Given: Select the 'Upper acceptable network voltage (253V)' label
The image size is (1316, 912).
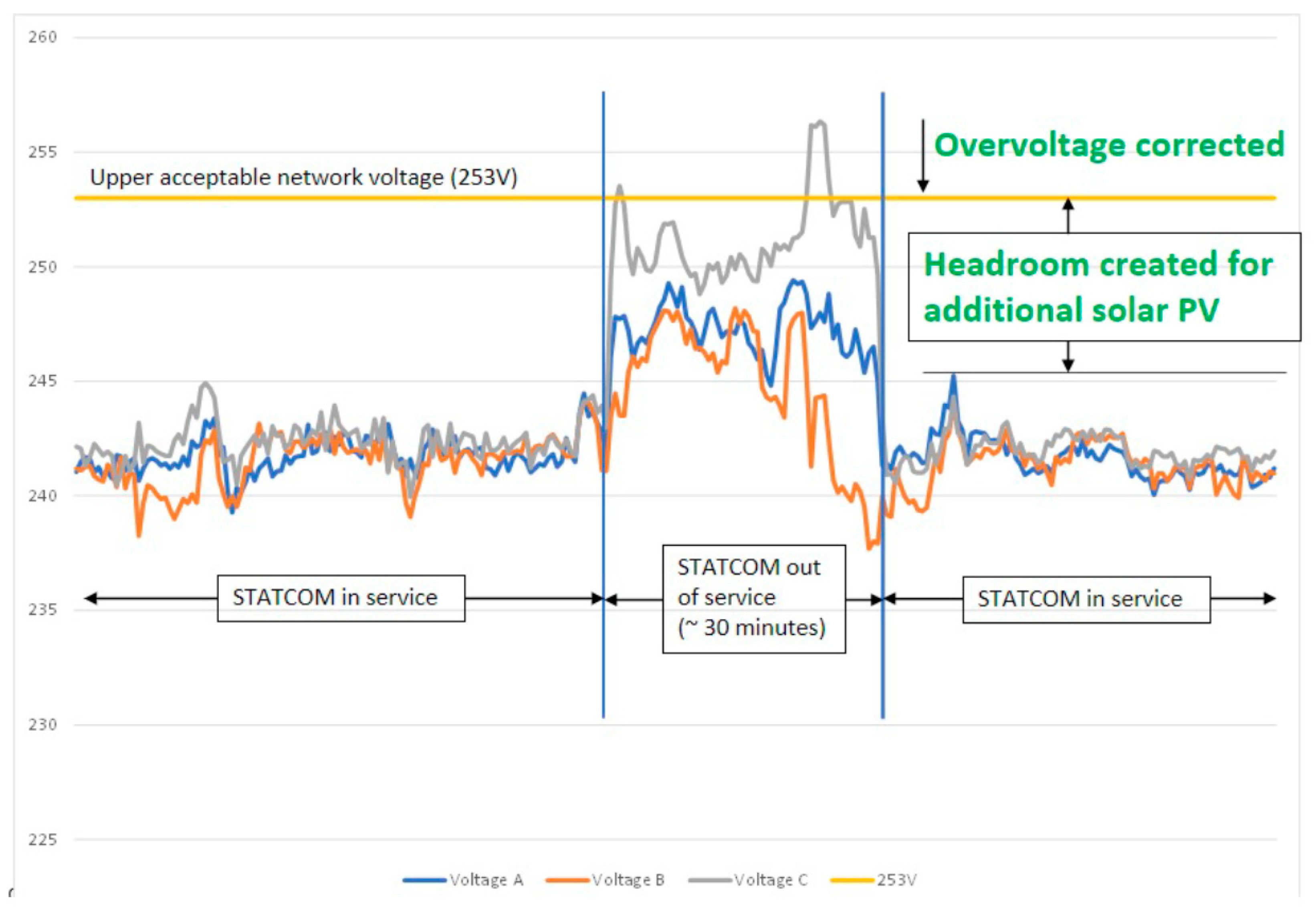Looking at the screenshot, I should [x=304, y=177].
